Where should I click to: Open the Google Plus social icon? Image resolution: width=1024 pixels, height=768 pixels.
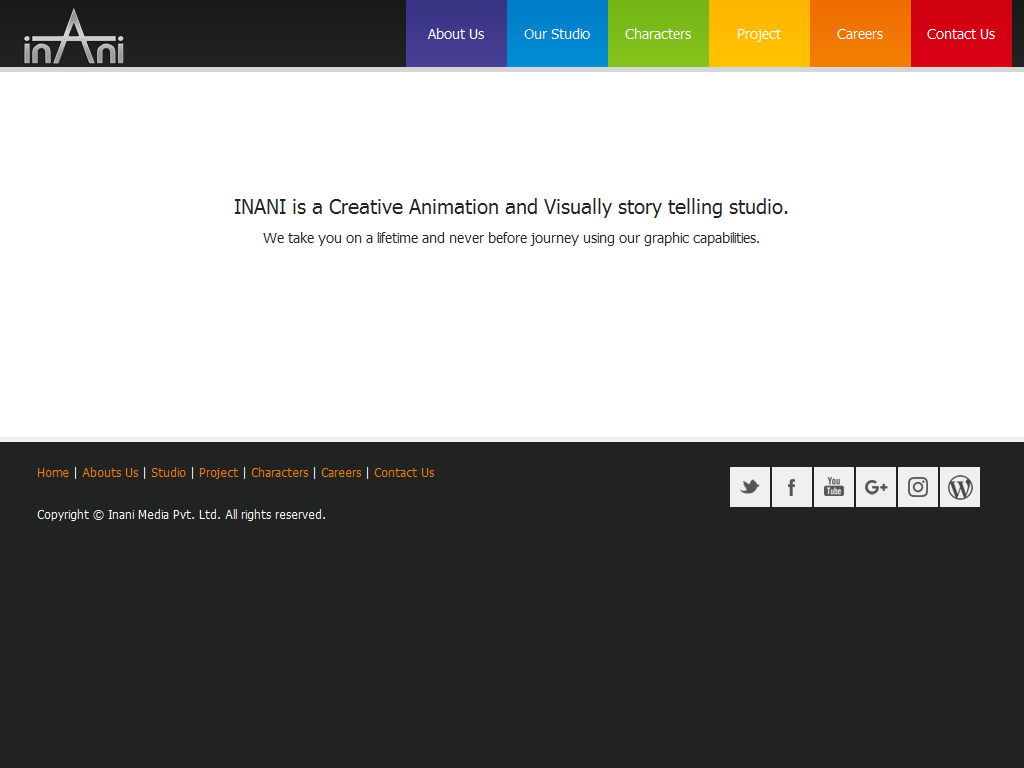point(876,487)
